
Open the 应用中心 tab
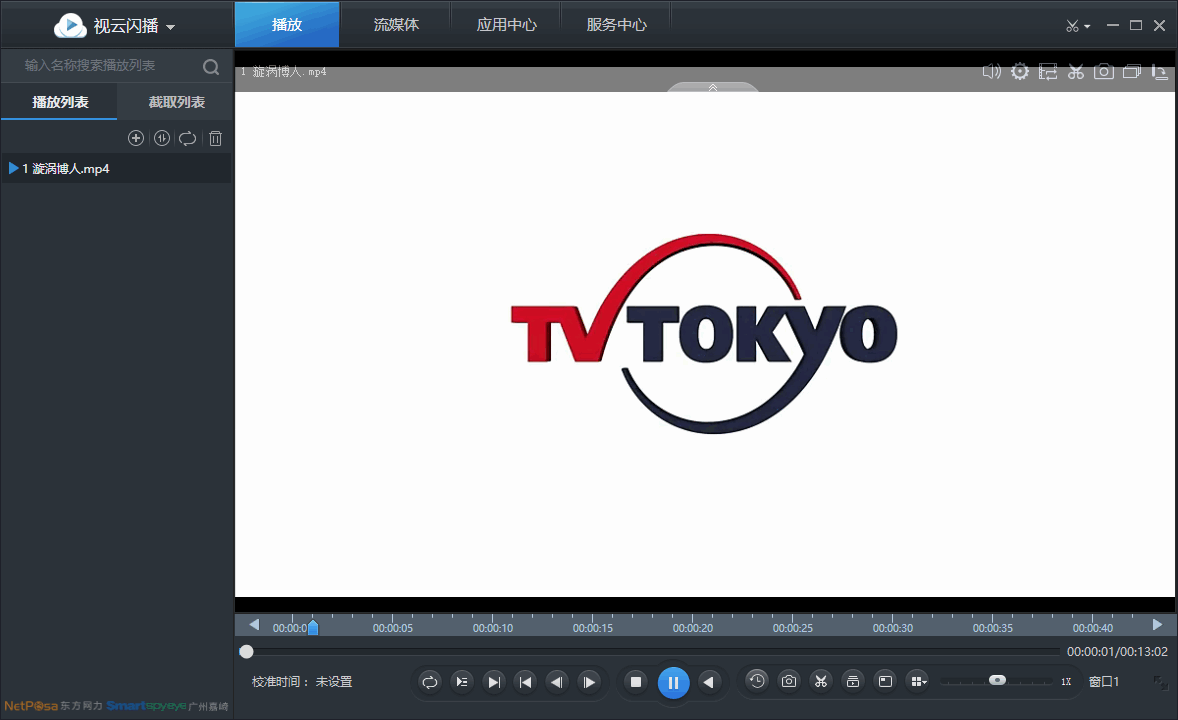point(506,25)
